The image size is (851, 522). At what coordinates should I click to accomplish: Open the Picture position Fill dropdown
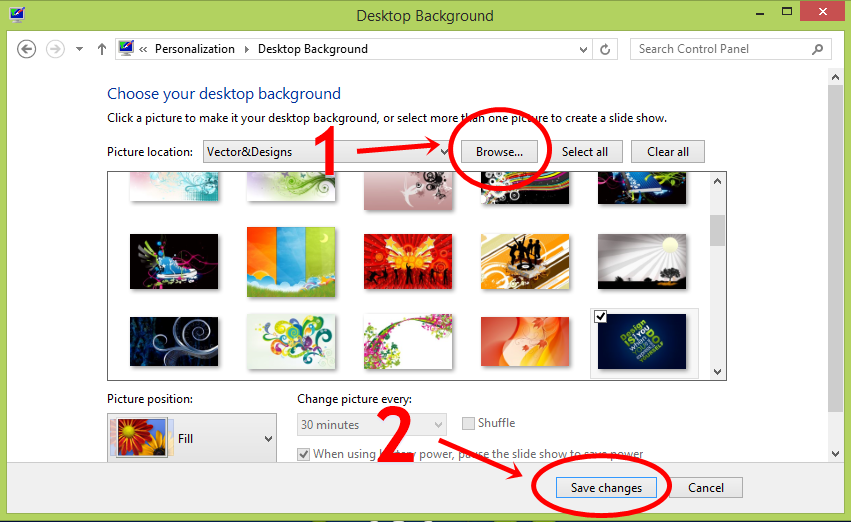pos(192,438)
